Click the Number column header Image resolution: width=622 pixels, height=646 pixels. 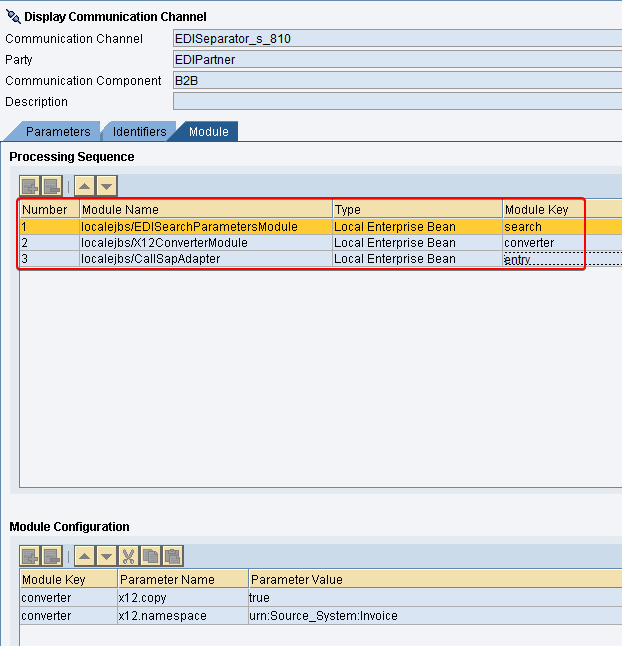pyautogui.click(x=49, y=210)
